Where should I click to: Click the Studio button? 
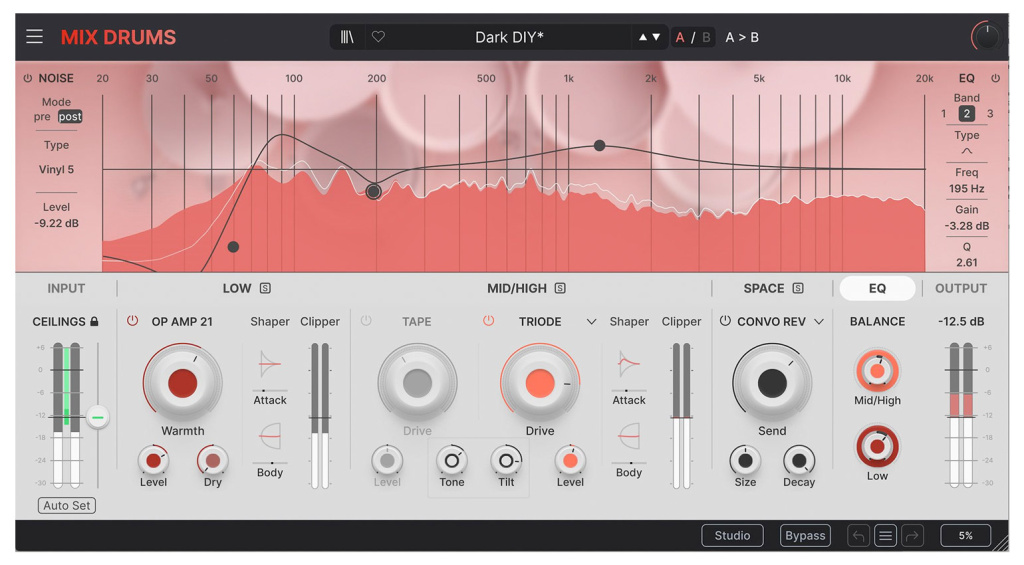pos(732,536)
